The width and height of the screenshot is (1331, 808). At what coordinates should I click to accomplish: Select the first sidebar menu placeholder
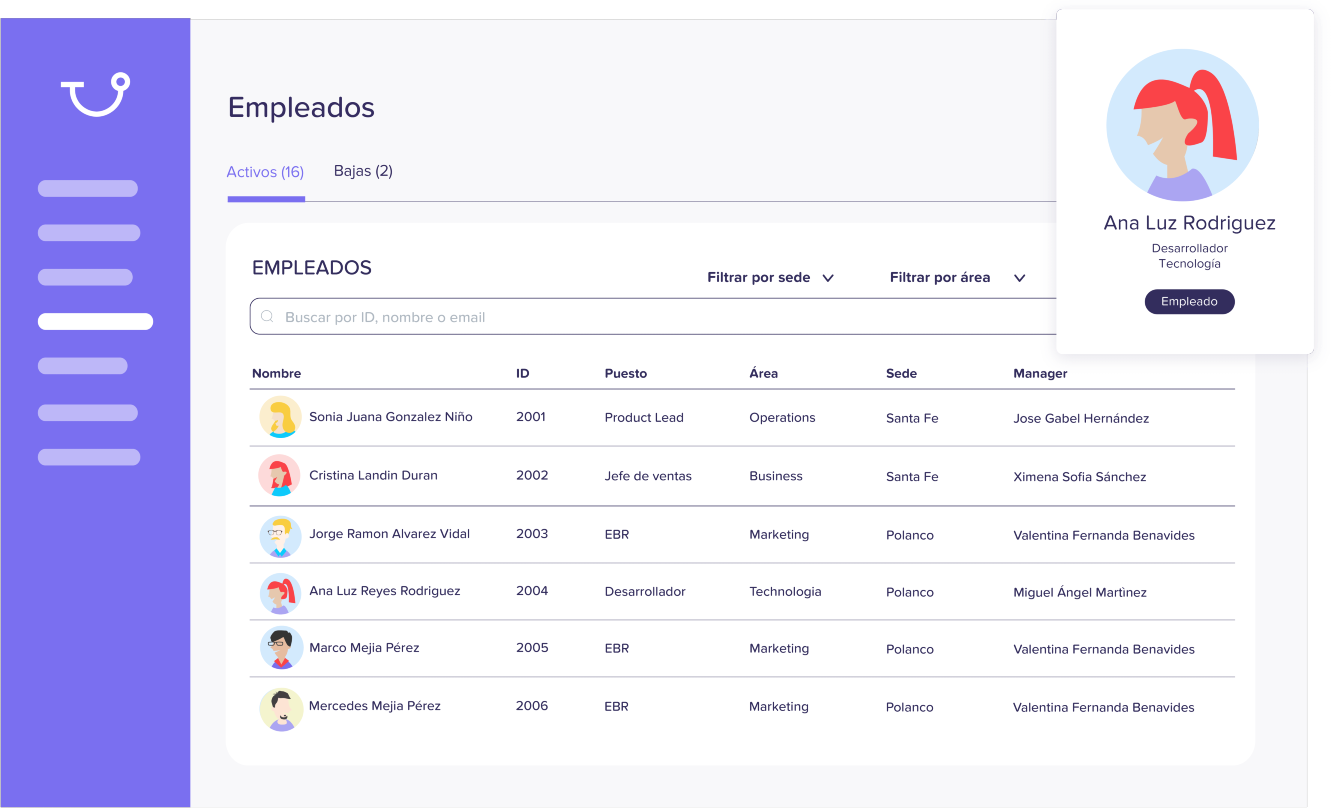pos(88,188)
